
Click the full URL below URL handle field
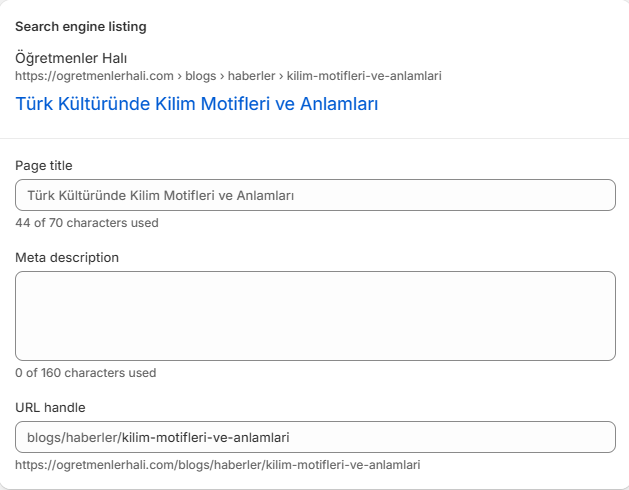tap(218, 465)
